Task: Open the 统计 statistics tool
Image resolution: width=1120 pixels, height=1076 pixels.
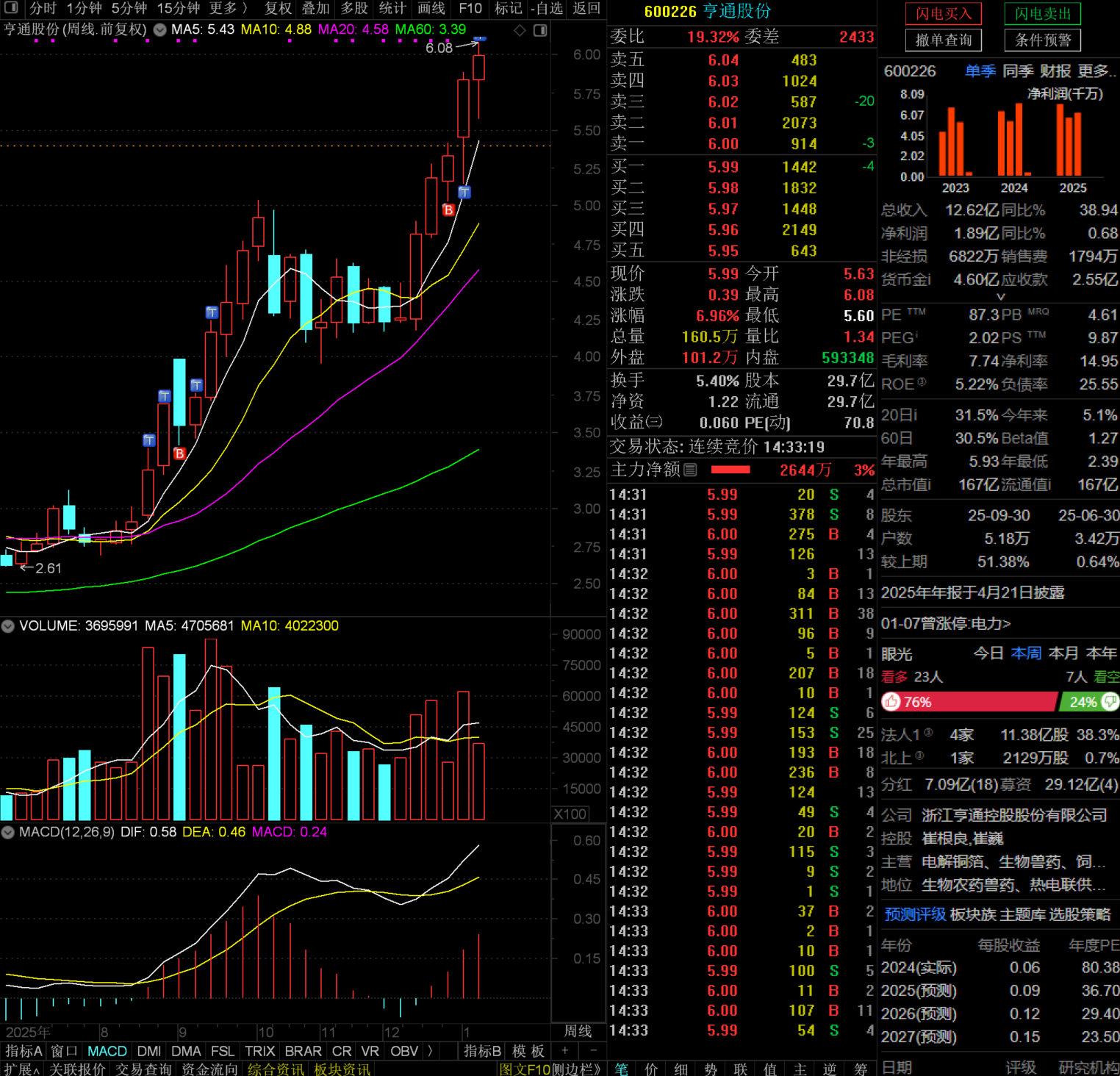Action: point(392,8)
